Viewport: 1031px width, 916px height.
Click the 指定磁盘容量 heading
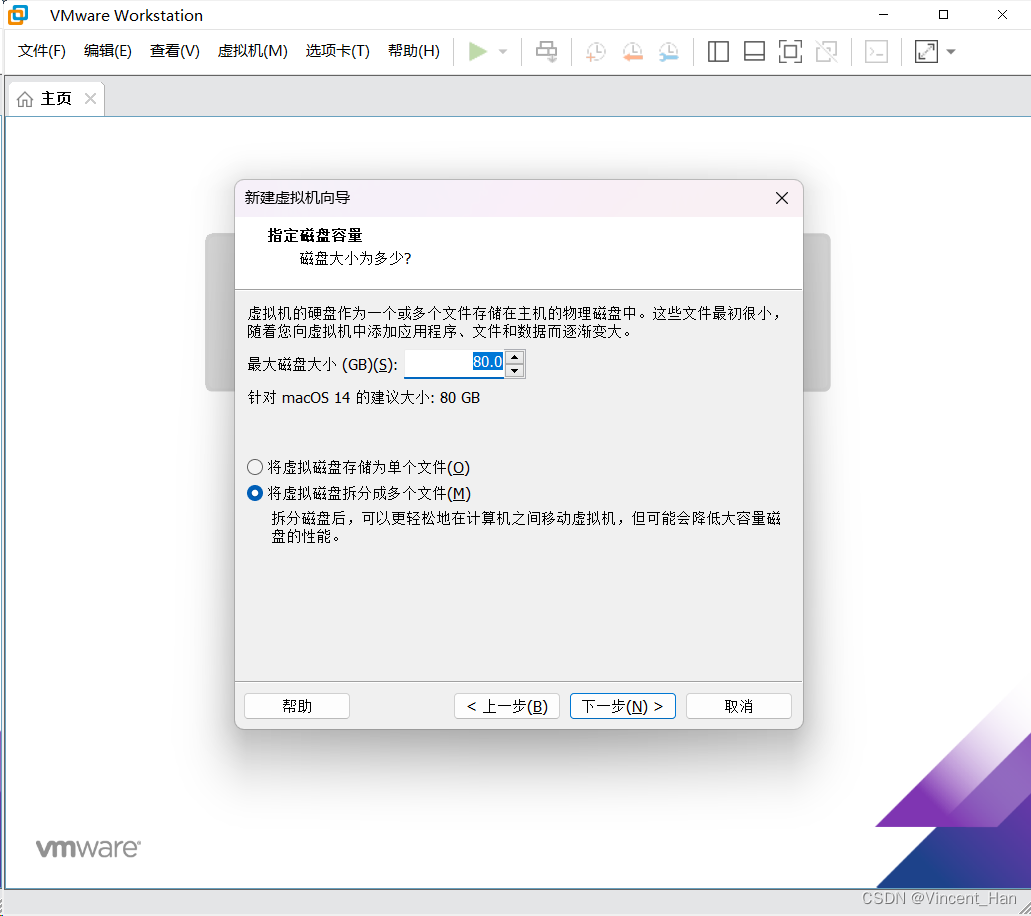tap(315, 235)
